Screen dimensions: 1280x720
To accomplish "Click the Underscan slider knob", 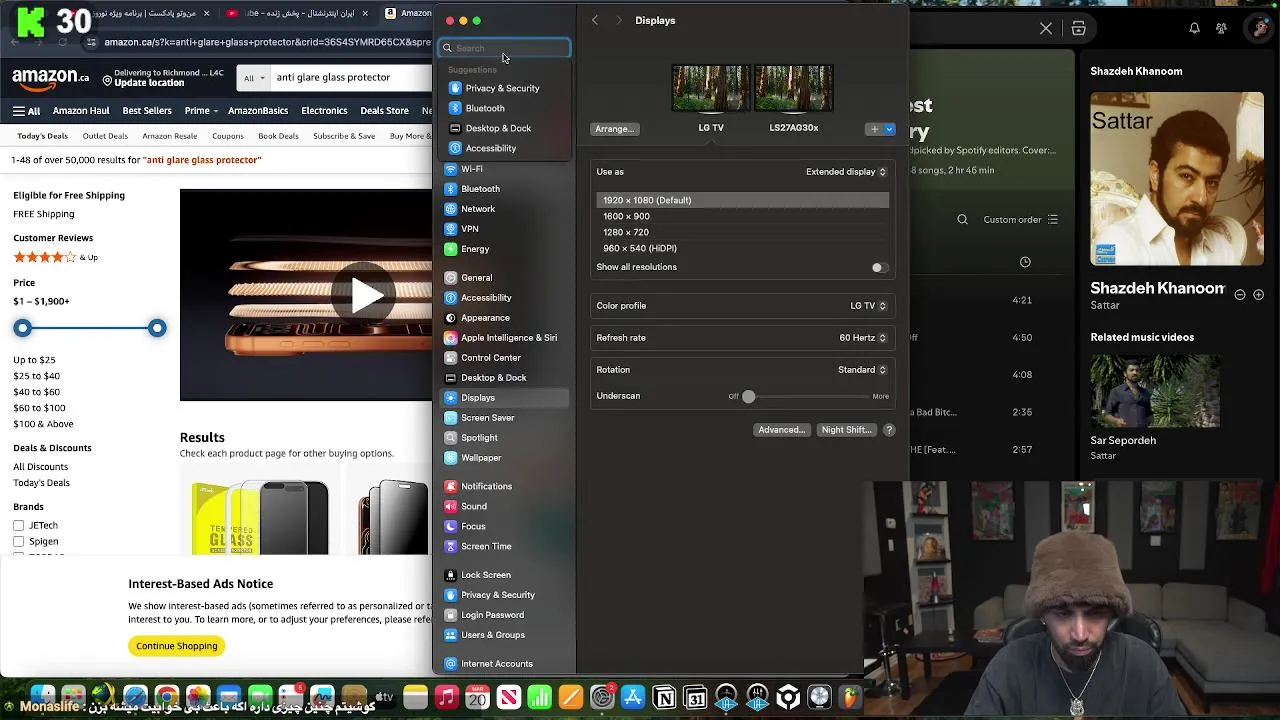I will pos(748,397).
